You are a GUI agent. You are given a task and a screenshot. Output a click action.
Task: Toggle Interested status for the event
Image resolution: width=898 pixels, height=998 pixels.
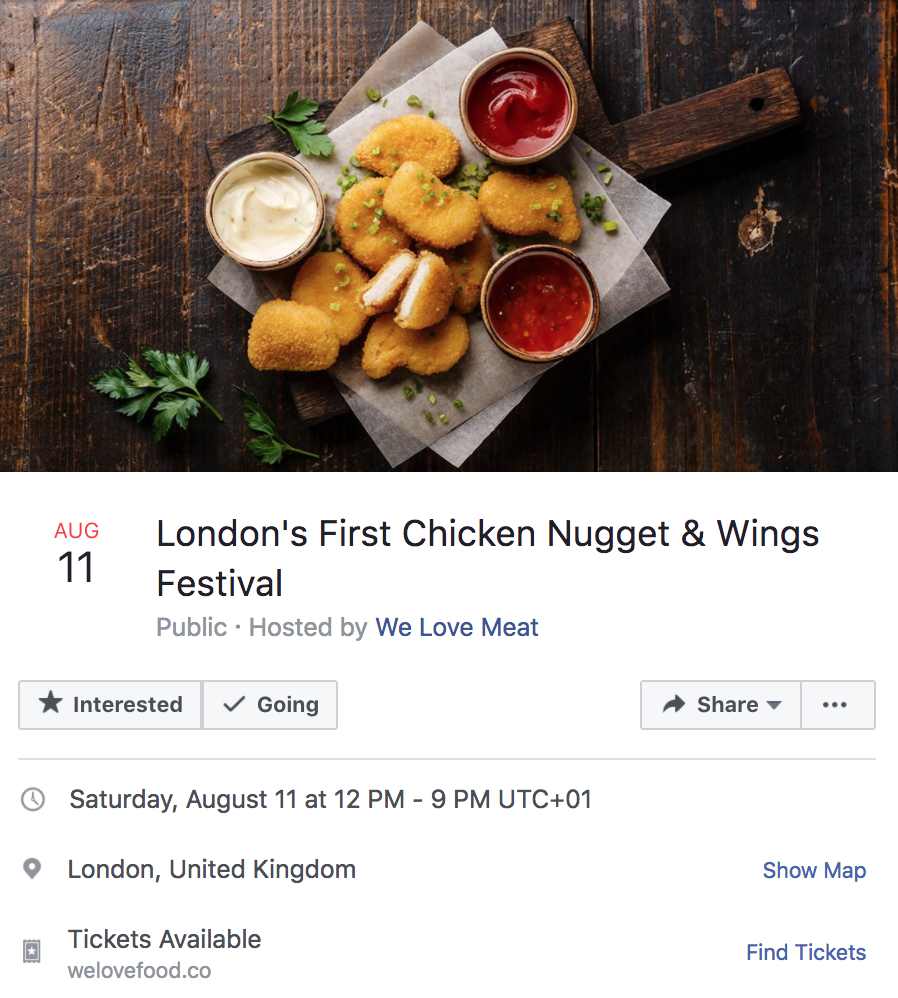(x=110, y=704)
